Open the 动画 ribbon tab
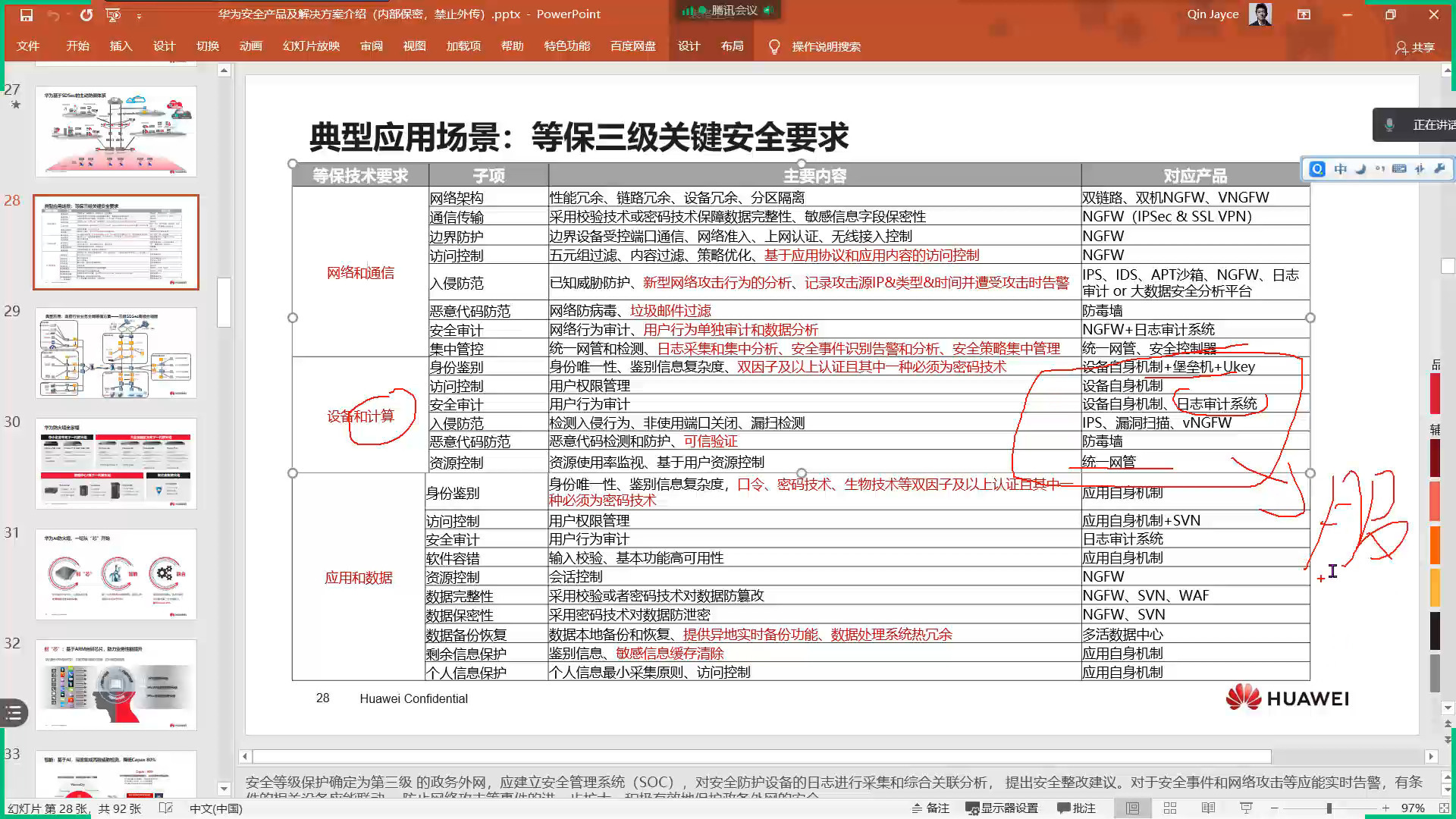This screenshot has width=1456, height=819. coord(250,46)
